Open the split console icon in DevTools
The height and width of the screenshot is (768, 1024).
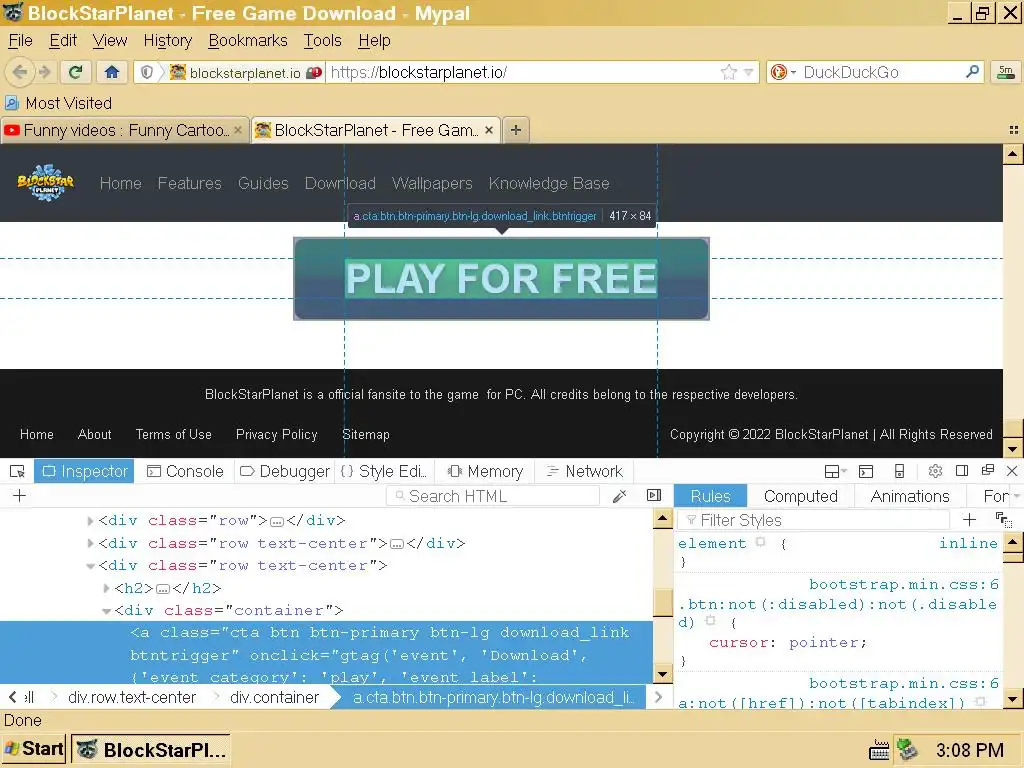[x=866, y=472]
